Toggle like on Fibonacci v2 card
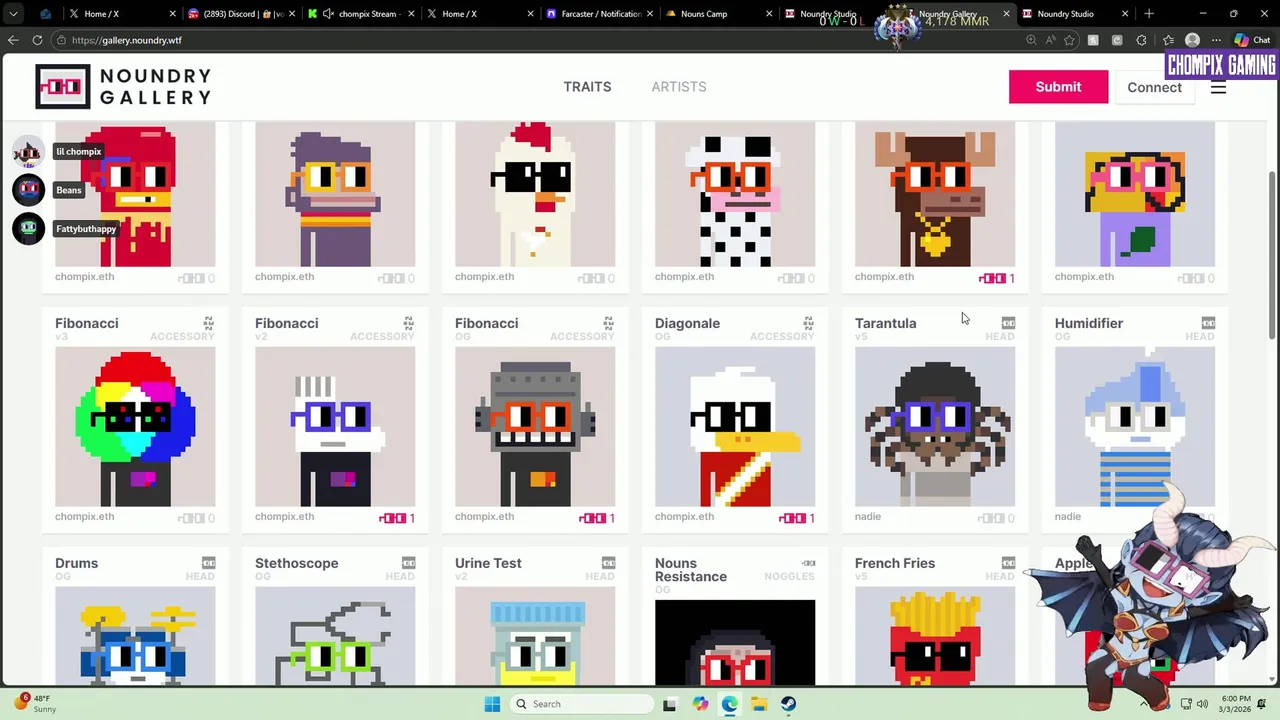The width and height of the screenshot is (1280, 720). click(397, 518)
